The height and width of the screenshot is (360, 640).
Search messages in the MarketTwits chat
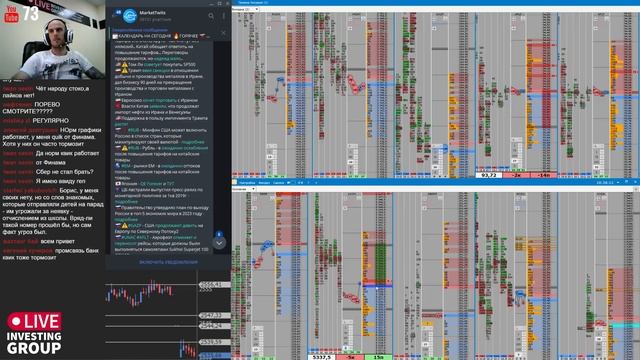pos(211,16)
